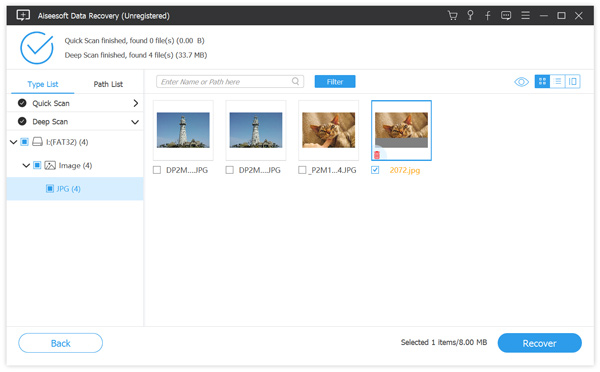Screen dimensions: 600x372
Task: Open the hamburger menu icon
Action: click(x=525, y=15)
